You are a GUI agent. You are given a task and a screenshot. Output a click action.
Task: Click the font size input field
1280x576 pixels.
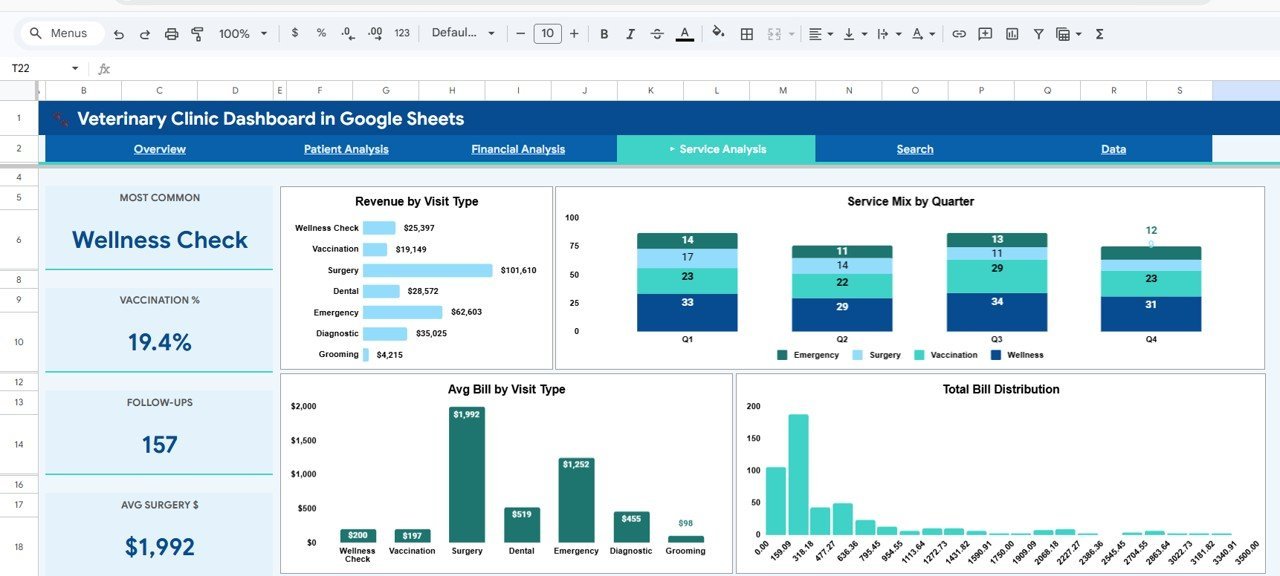coord(547,33)
